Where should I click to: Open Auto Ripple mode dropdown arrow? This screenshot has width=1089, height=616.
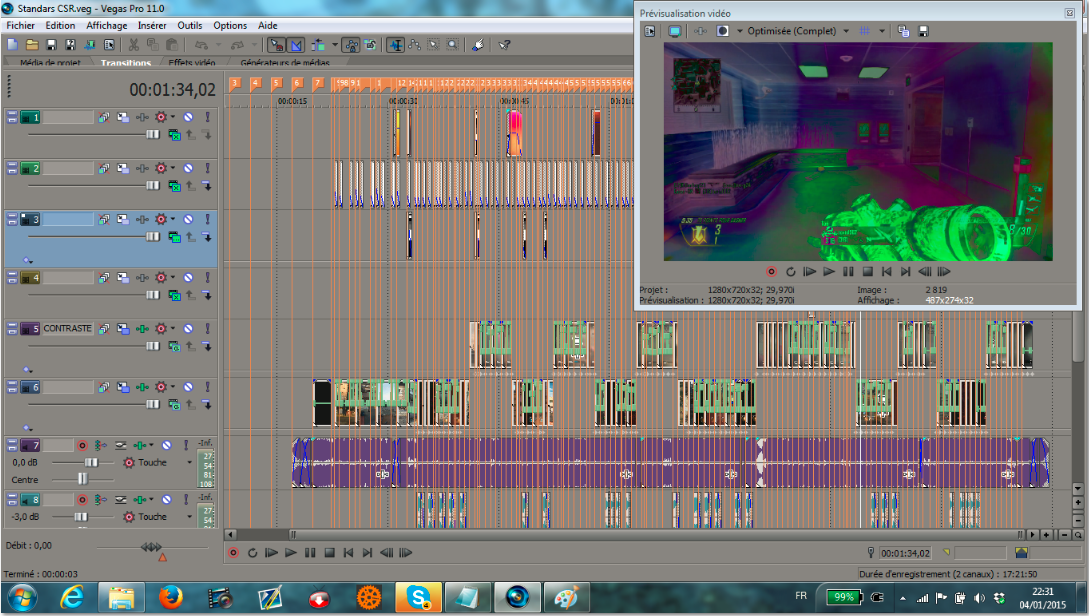335,44
